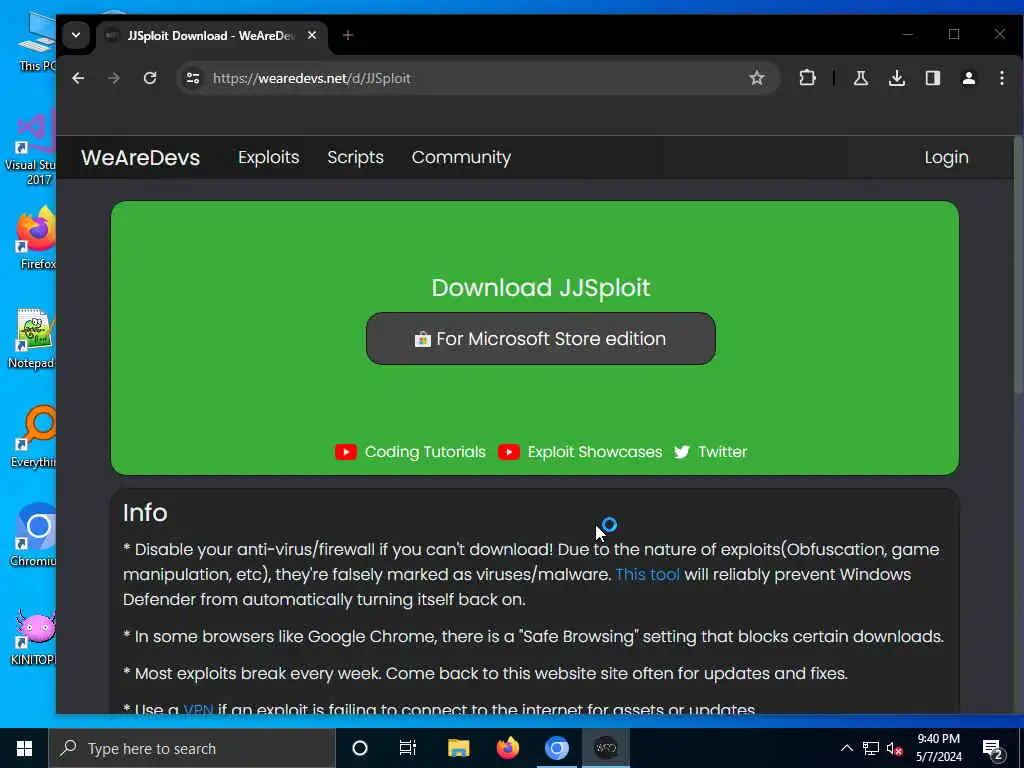This screenshot has height=768, width=1024.
Task: Open the Exploits menu item
Action: point(268,157)
